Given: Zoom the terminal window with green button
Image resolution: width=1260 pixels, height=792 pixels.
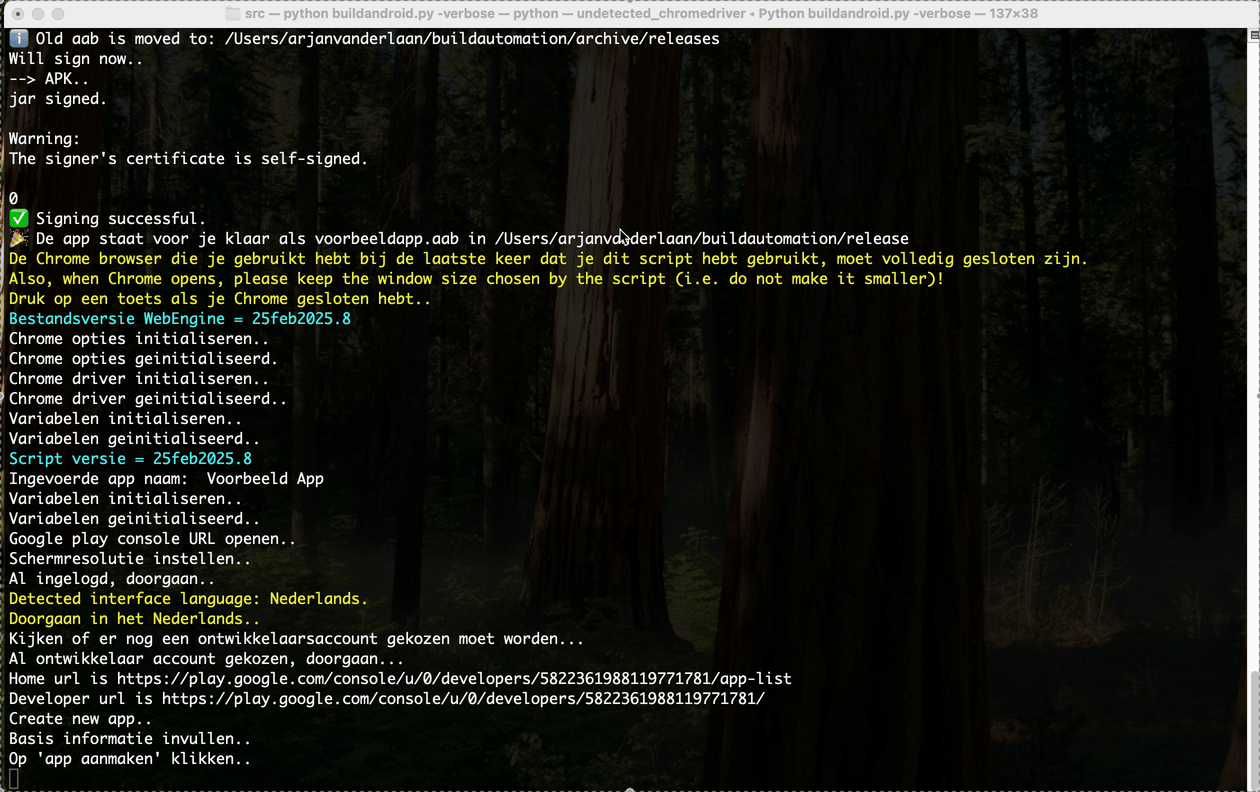Looking at the screenshot, I should (x=57, y=14).
